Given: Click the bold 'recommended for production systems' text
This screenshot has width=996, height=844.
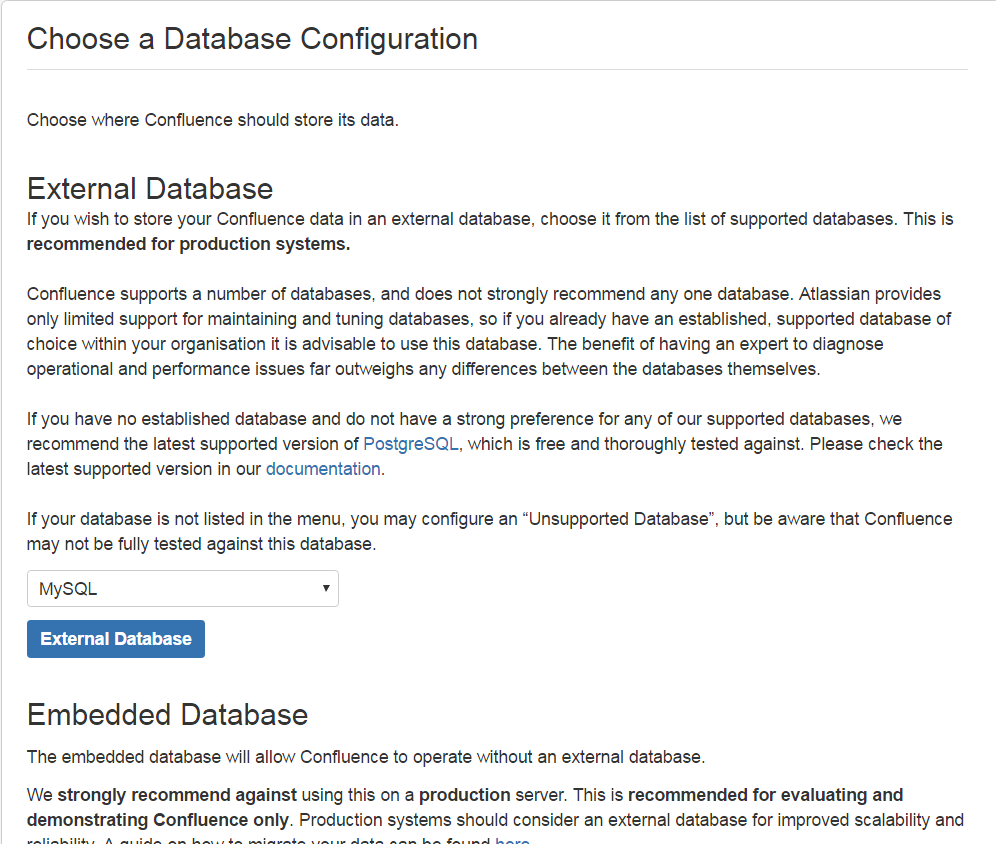Looking at the screenshot, I should point(188,244).
